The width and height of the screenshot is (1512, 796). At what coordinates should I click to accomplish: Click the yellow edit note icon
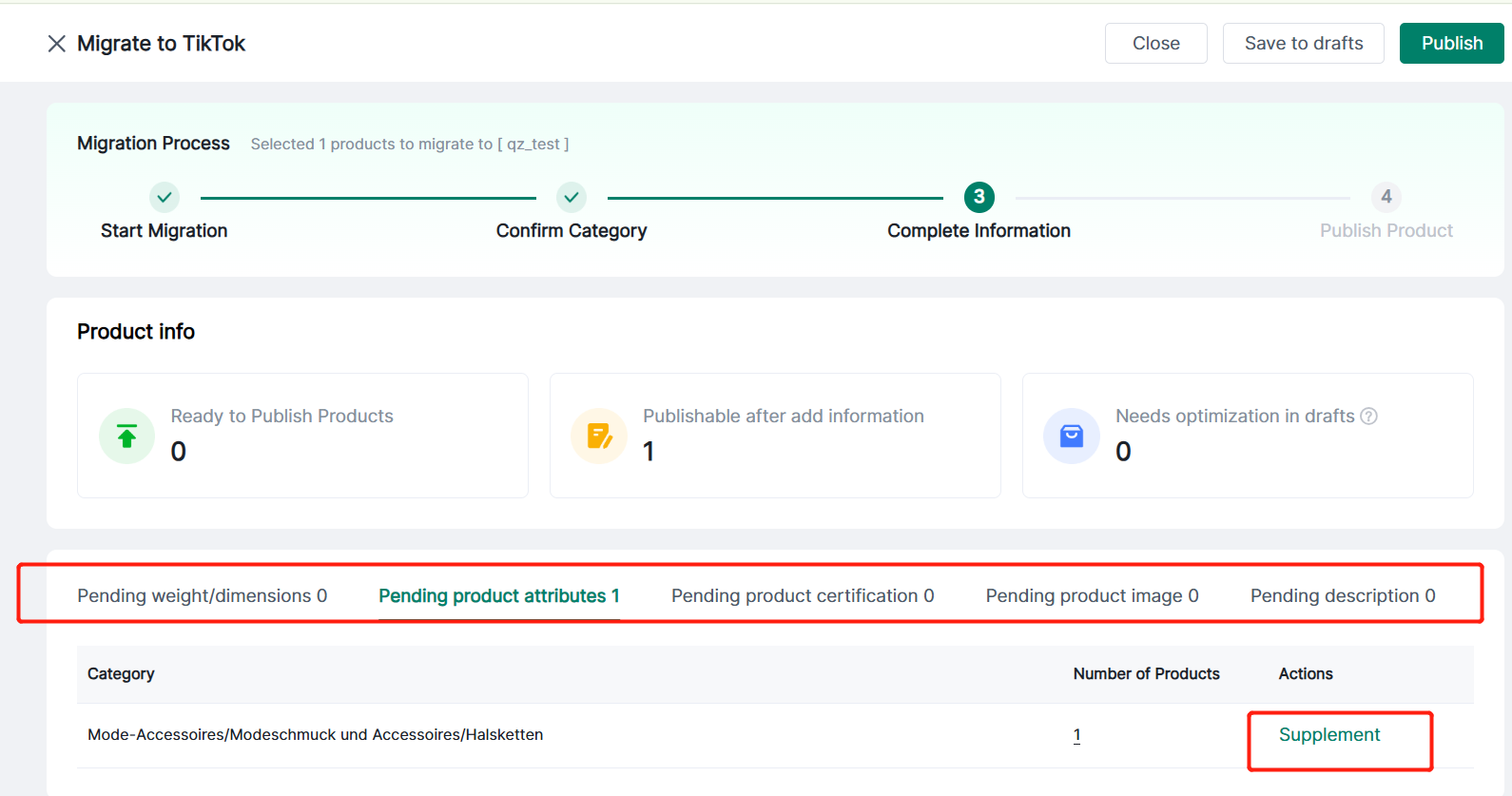599,436
